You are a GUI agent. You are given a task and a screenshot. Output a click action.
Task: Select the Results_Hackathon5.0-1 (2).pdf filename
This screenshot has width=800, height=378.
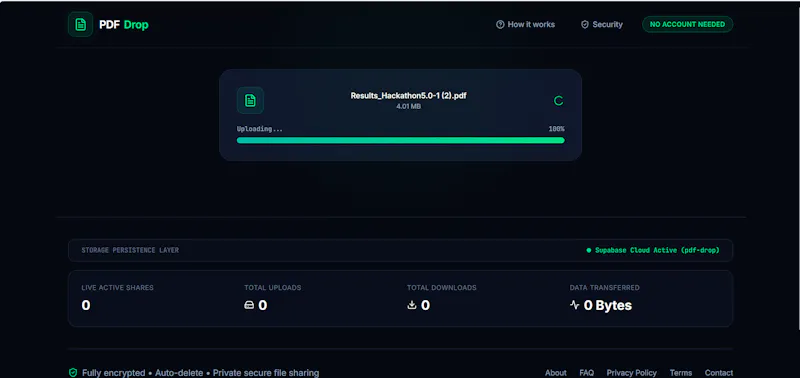tap(409, 95)
